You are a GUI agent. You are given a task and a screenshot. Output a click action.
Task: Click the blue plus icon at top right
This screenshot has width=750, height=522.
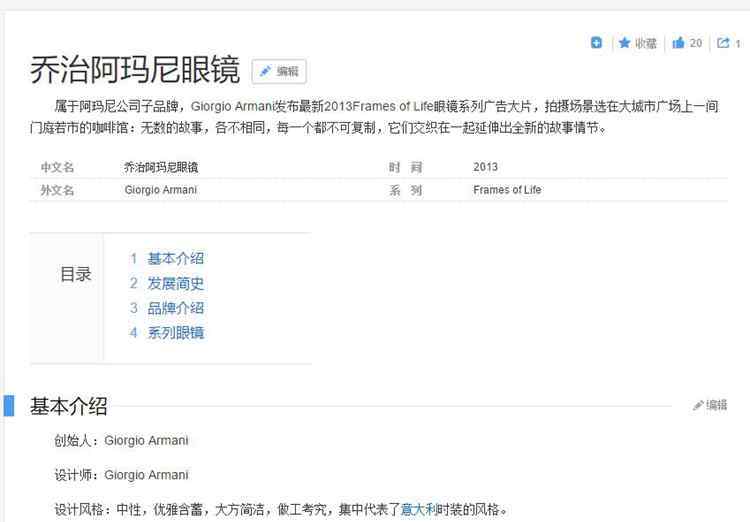coord(596,43)
